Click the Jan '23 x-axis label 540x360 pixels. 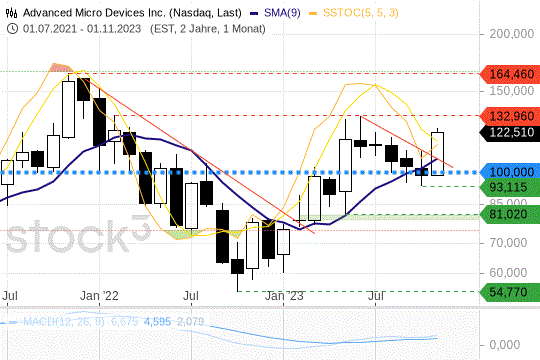coord(284,296)
